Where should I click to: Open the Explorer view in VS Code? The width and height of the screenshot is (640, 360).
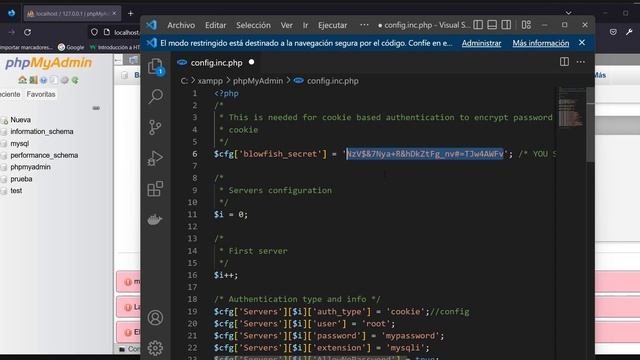(155, 66)
